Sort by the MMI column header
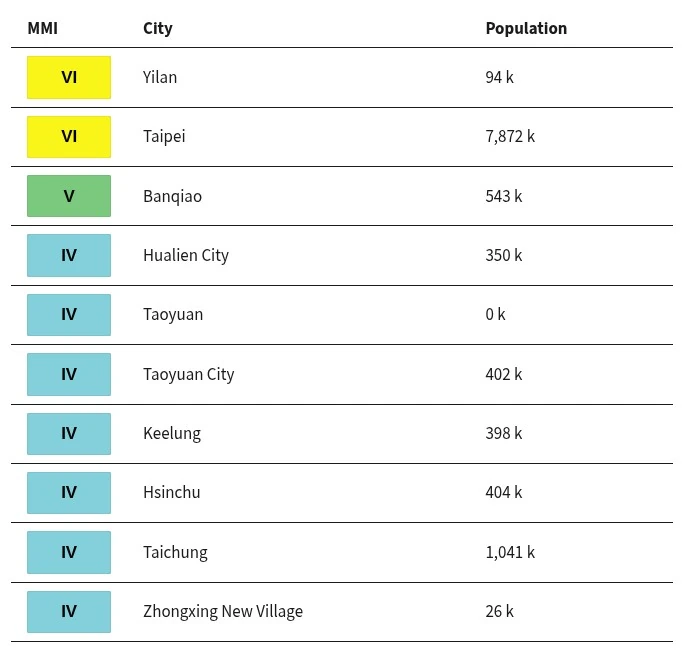The height and width of the screenshot is (652, 682). pyautogui.click(x=43, y=28)
